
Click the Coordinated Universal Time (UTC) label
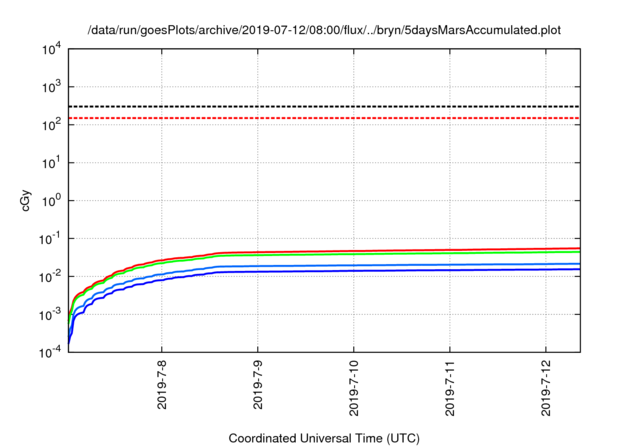(x=324, y=438)
